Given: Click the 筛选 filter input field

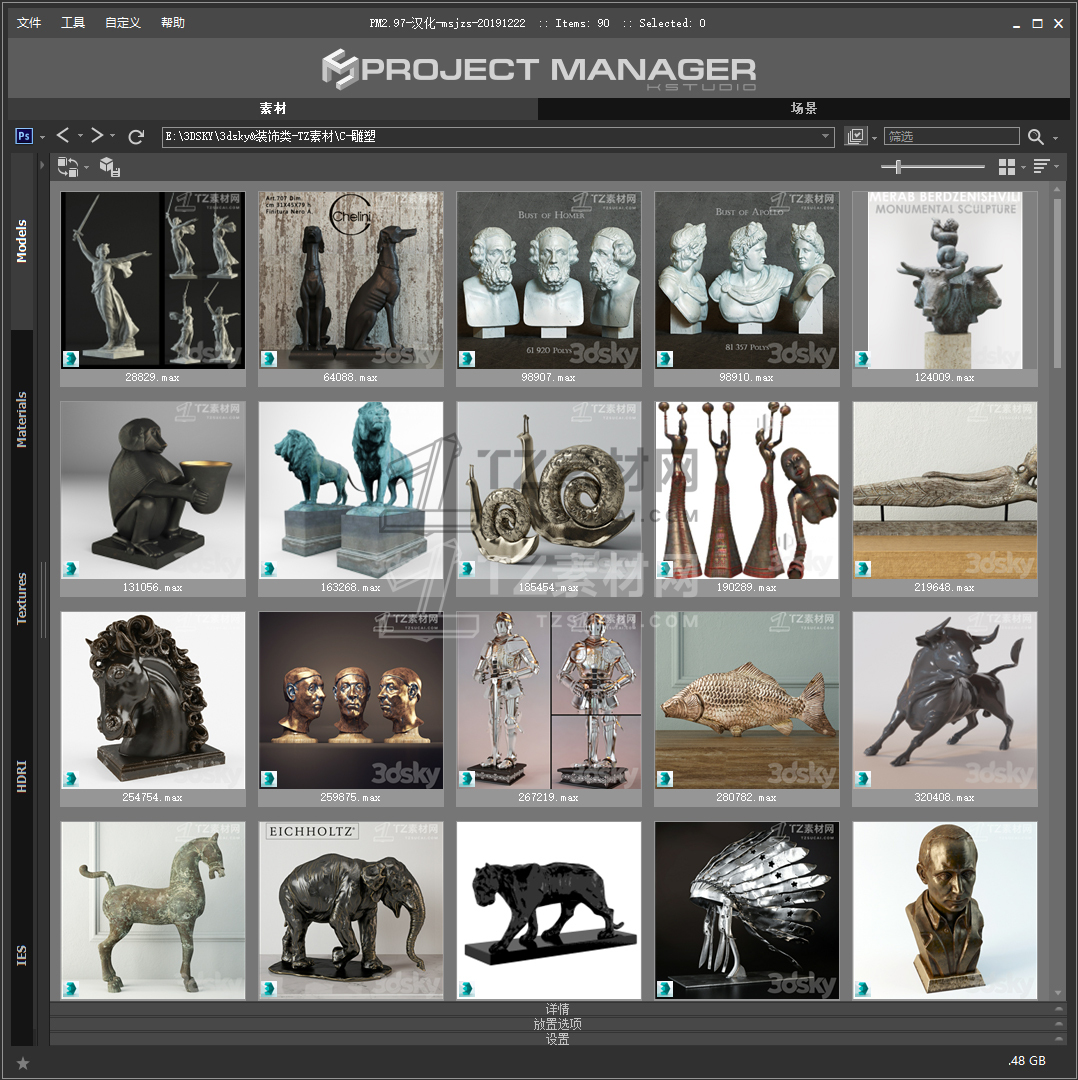Looking at the screenshot, I should click(x=951, y=137).
